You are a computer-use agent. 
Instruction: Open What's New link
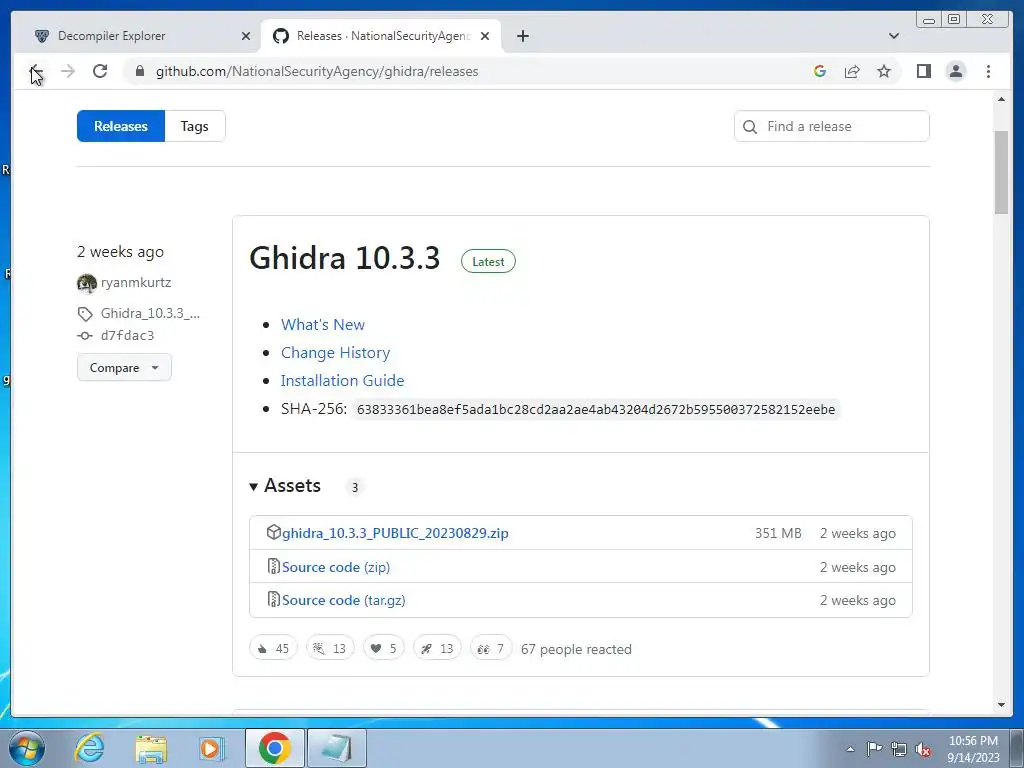click(323, 325)
